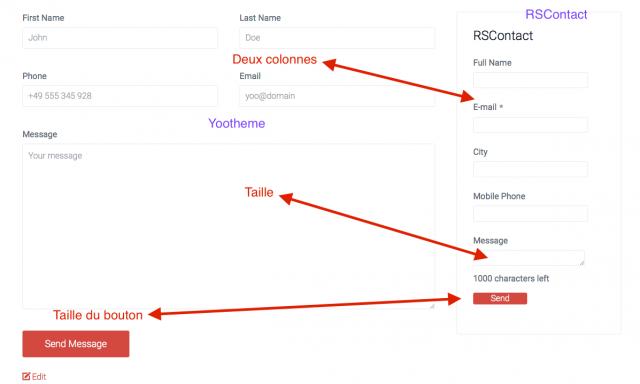Image resolution: width=640 pixels, height=384 pixels.
Task: Click the RSContact textarea resize handle
Action: pos(582,263)
